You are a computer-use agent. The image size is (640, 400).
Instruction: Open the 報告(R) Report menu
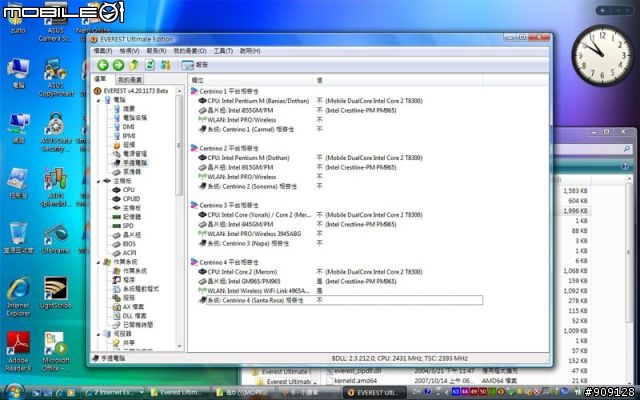pos(156,51)
